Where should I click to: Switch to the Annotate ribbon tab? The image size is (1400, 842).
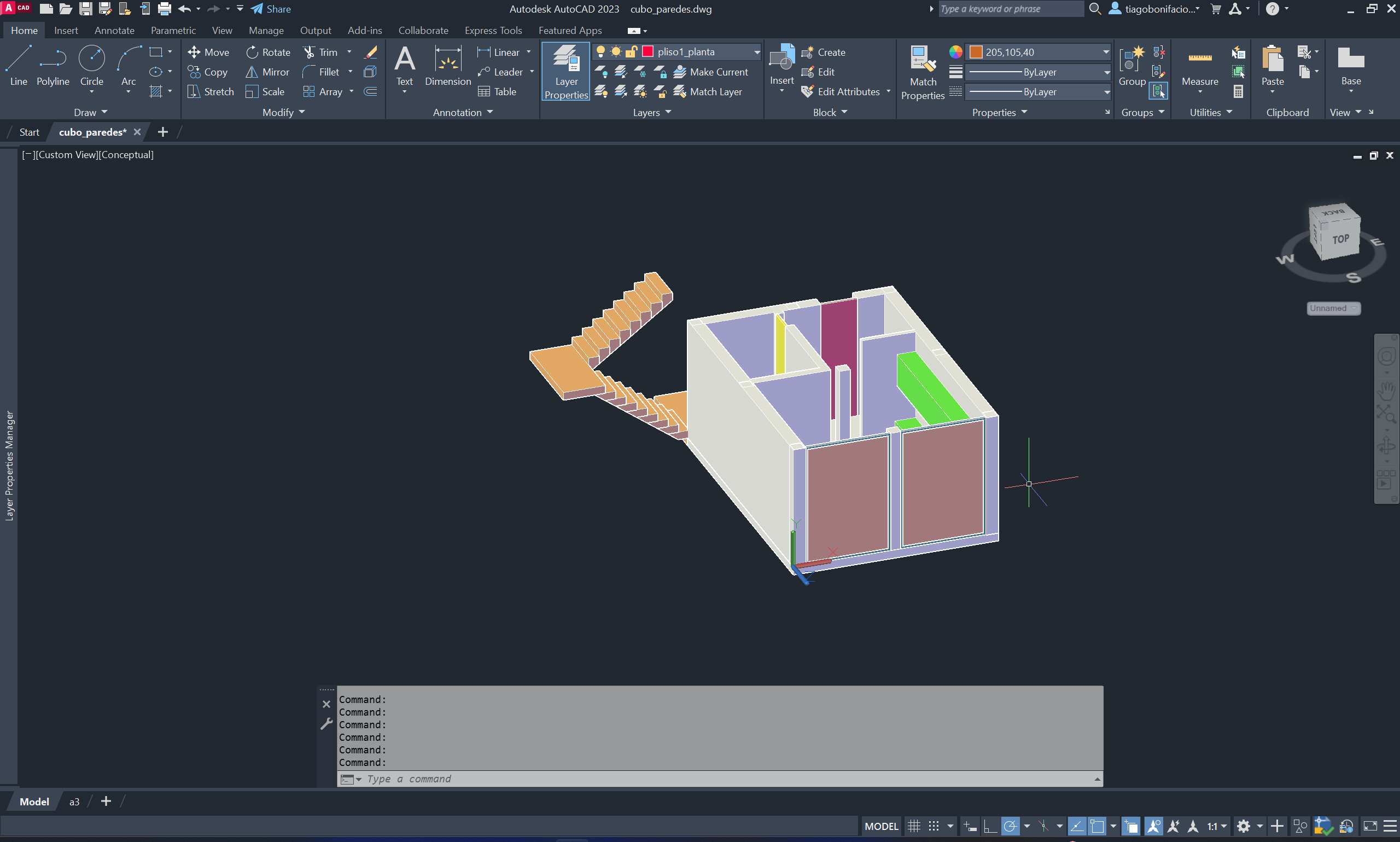114,30
